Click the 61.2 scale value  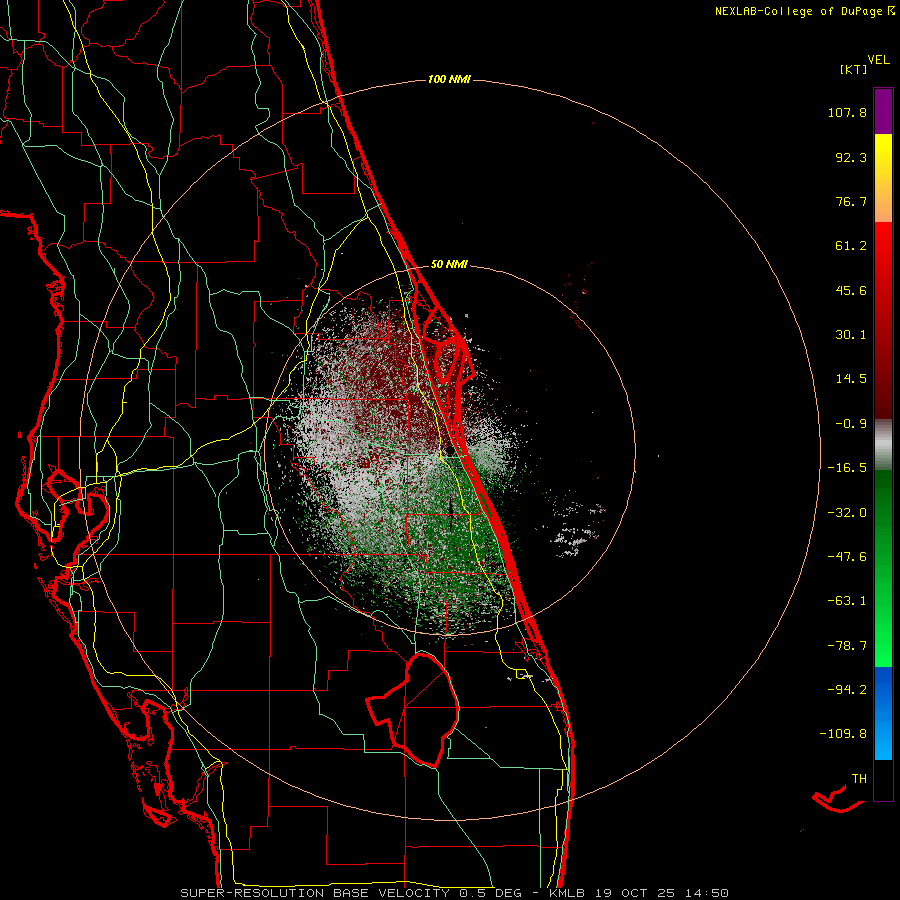coord(851,246)
